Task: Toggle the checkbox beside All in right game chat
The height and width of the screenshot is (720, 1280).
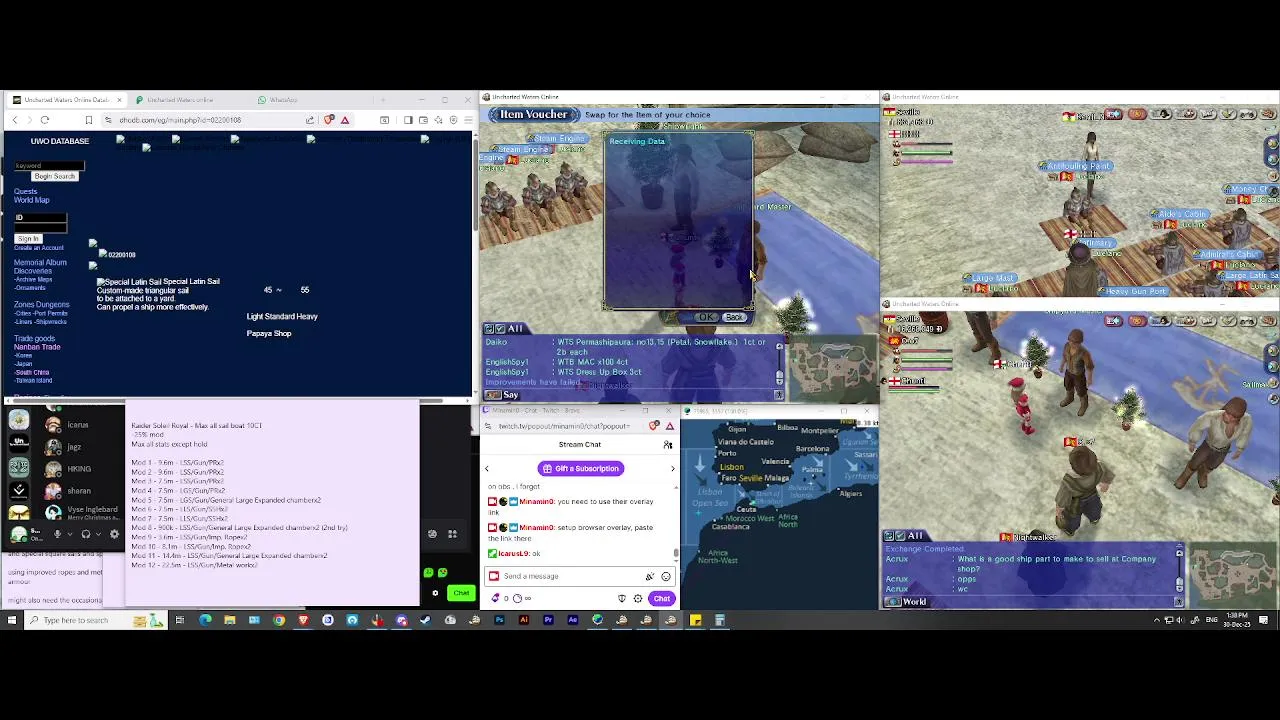Action: (x=899, y=536)
